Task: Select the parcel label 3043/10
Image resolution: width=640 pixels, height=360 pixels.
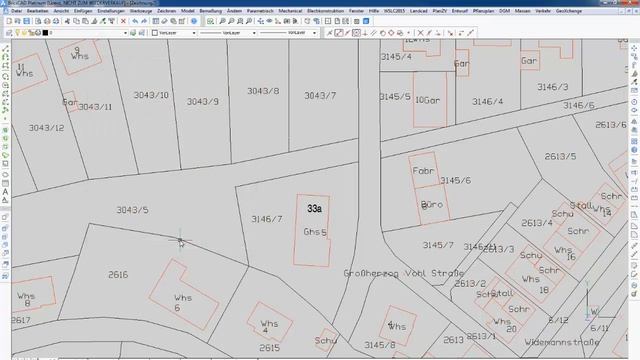Action: point(151,95)
